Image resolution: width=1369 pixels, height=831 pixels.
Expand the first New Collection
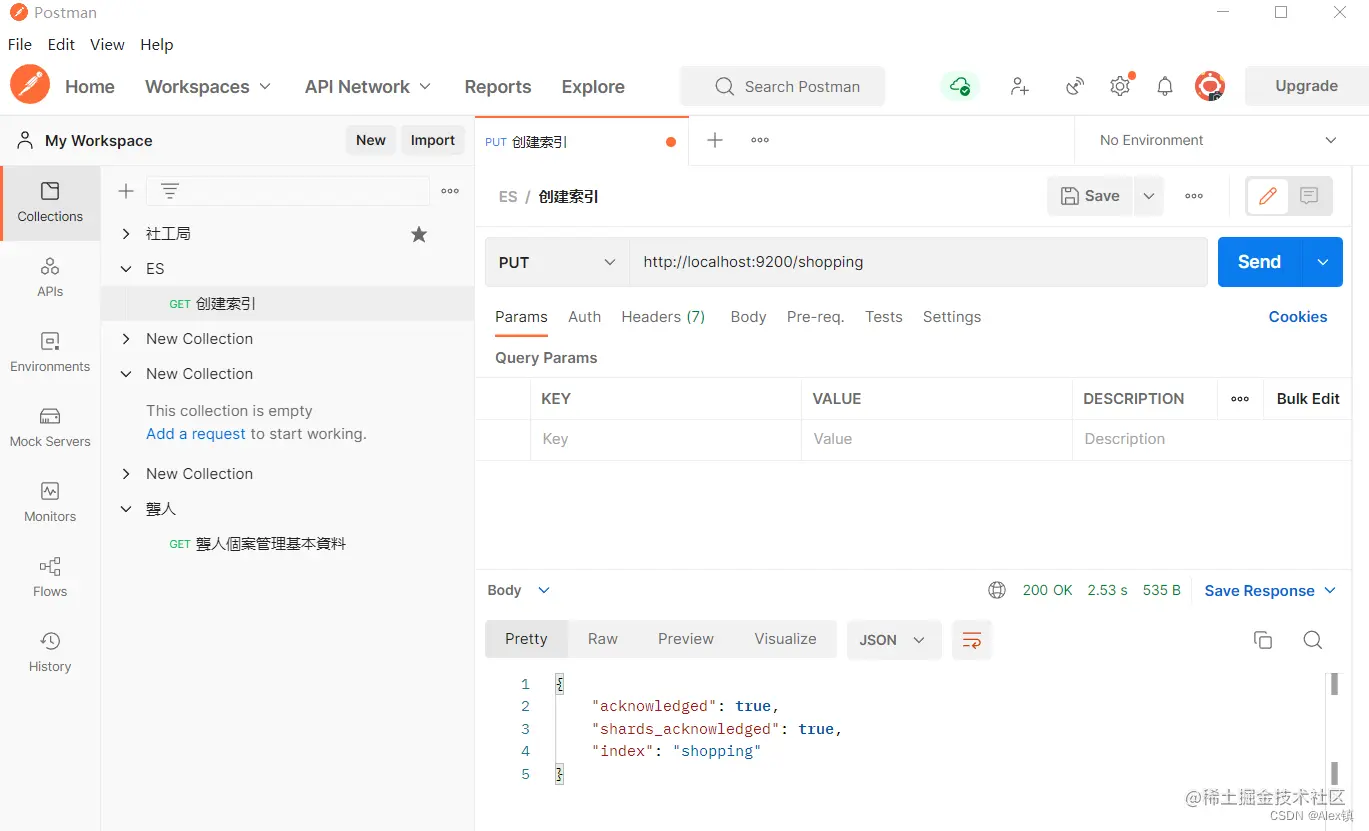[126, 339]
